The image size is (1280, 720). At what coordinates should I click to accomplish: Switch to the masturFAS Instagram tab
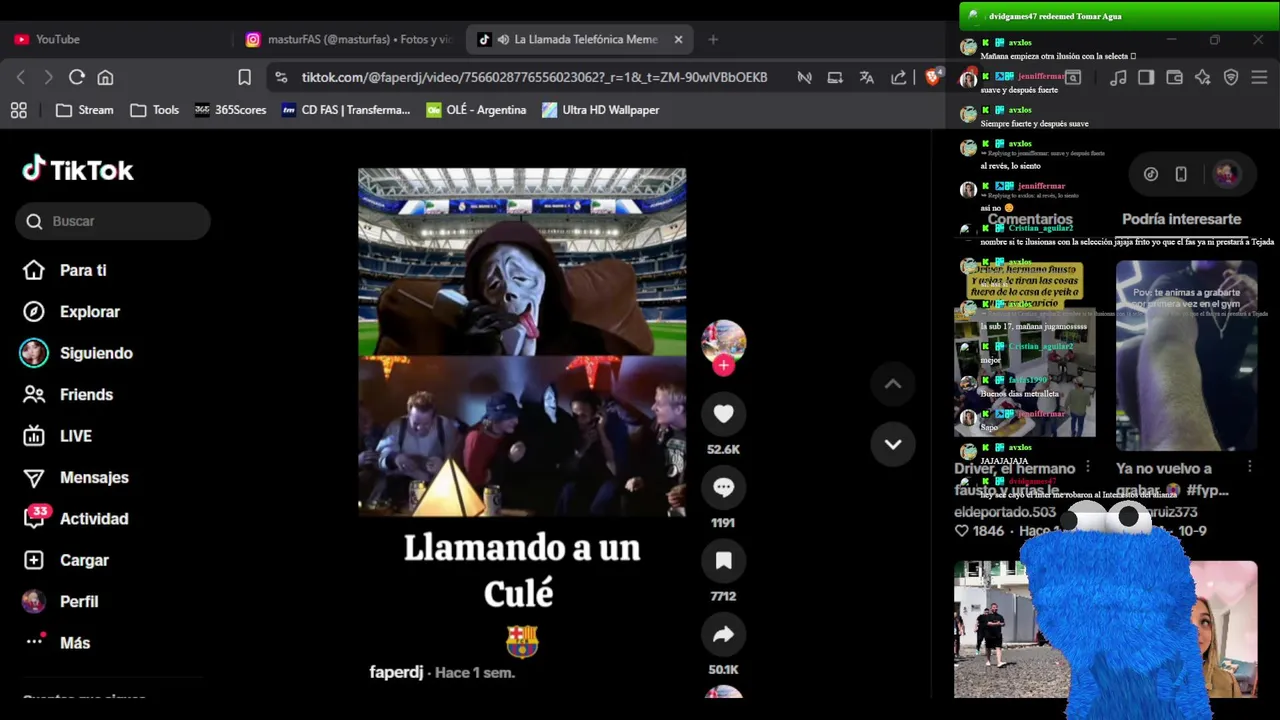[x=350, y=39]
